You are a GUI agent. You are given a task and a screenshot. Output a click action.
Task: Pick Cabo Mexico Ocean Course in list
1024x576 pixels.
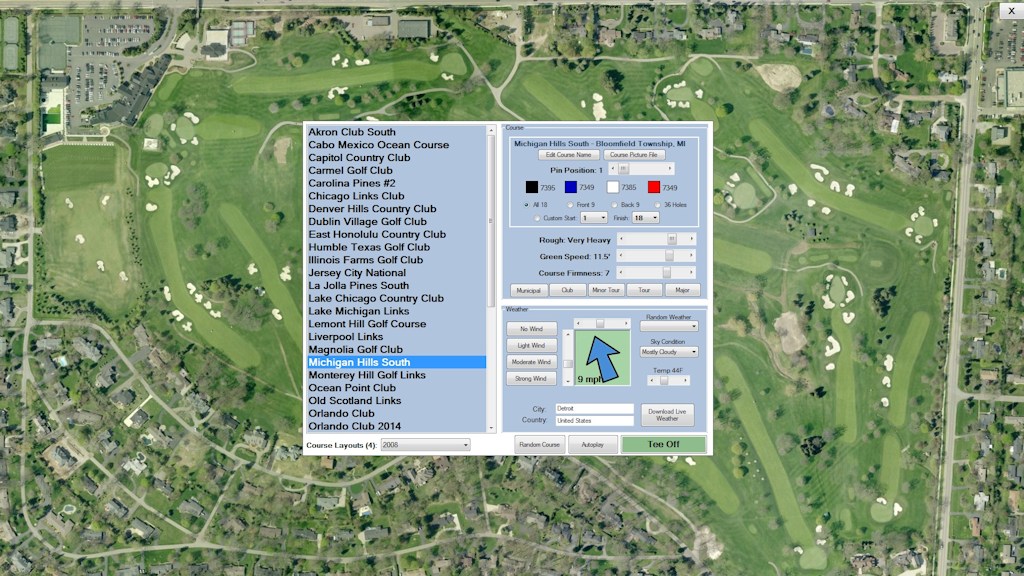coord(378,145)
